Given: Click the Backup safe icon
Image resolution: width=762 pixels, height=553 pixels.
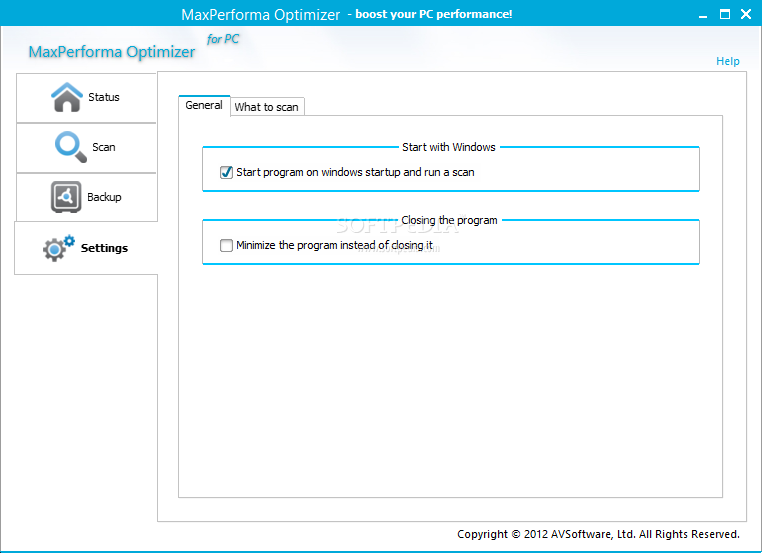Looking at the screenshot, I should point(66,197).
